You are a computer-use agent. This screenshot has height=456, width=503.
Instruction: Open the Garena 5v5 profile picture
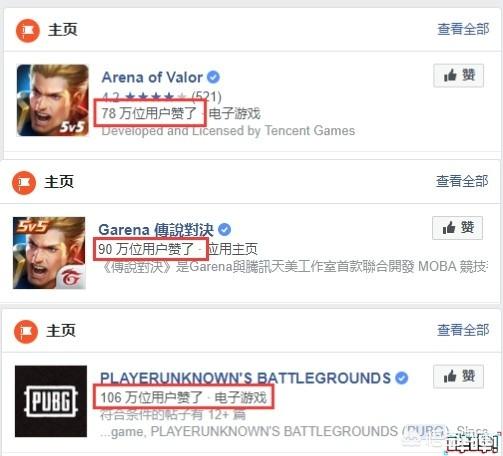[49, 253]
